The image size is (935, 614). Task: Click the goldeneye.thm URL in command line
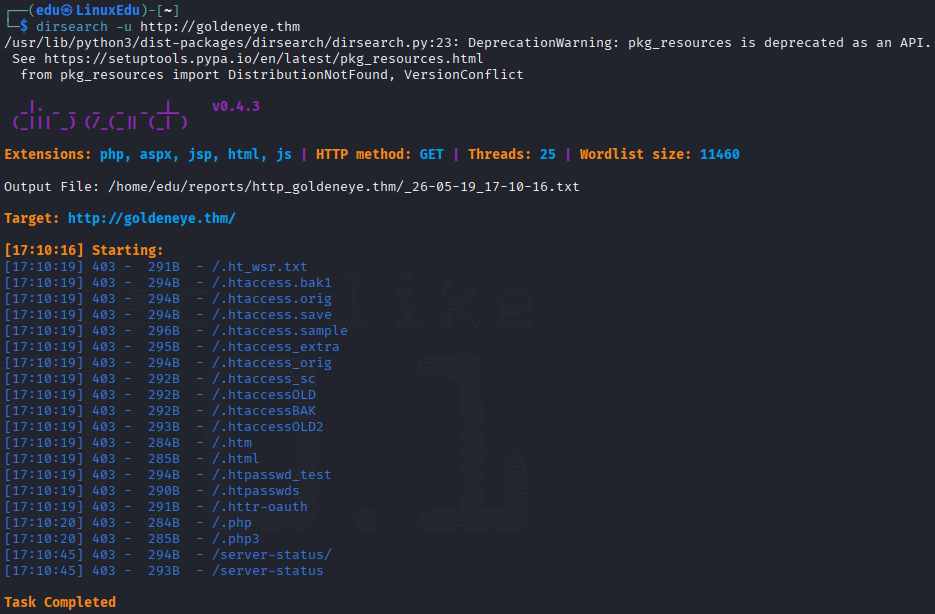click(220, 27)
